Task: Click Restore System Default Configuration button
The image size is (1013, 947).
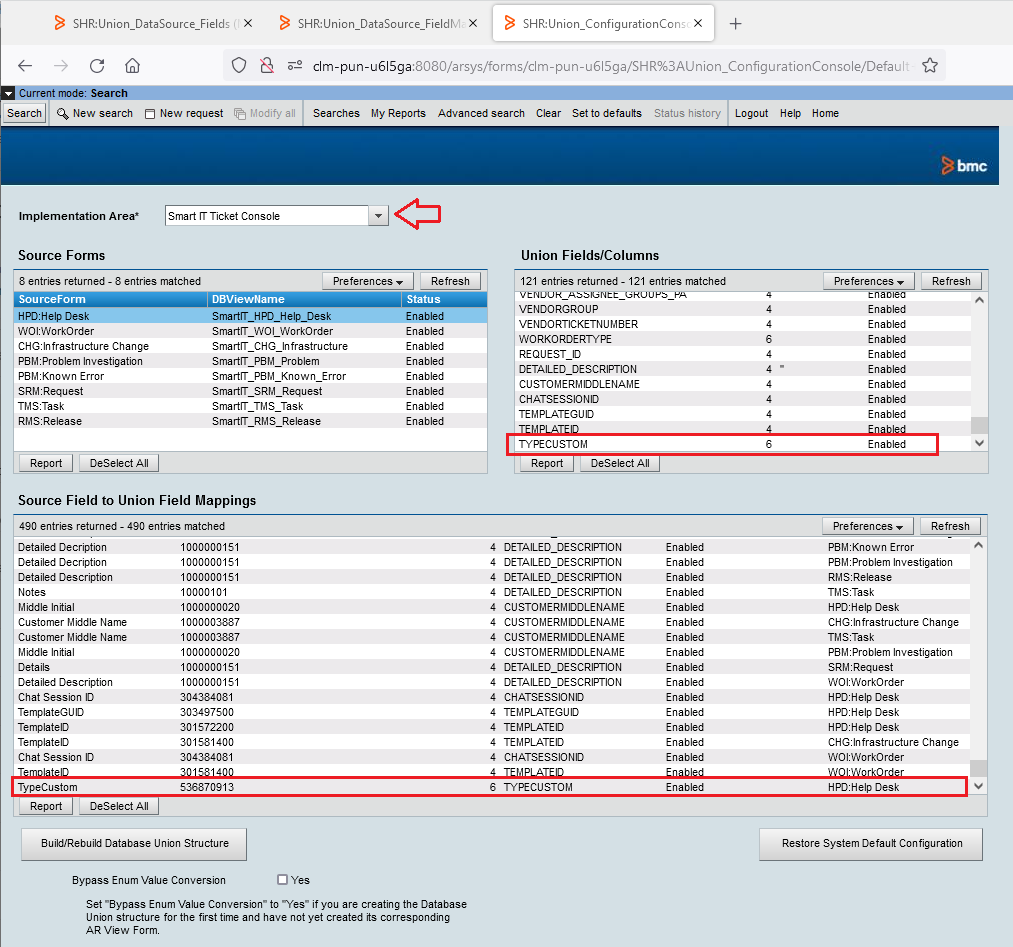Action: pyautogui.click(x=871, y=843)
